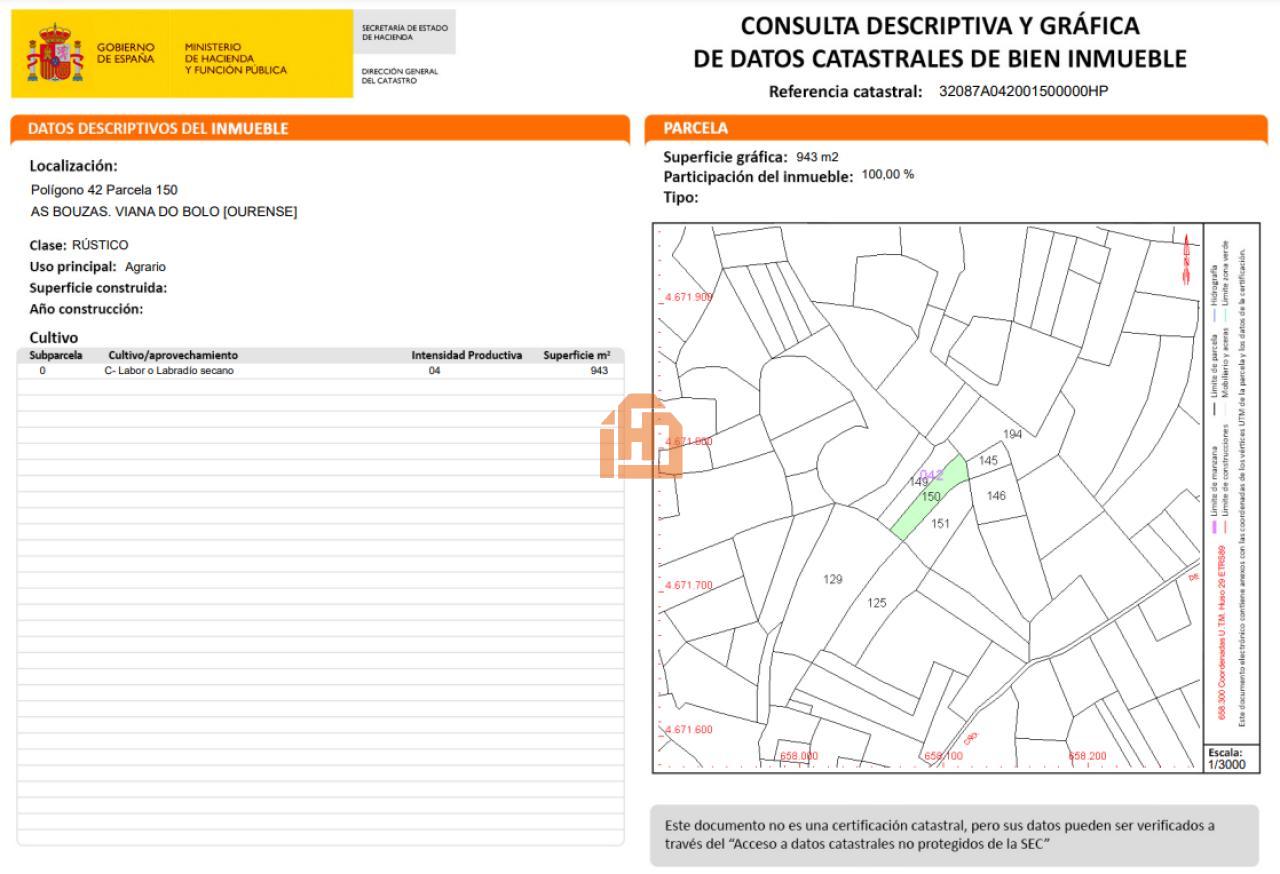Screen dimensions: 1280x874
Task: Click the Gobierno de España logo text
Action: point(125,53)
